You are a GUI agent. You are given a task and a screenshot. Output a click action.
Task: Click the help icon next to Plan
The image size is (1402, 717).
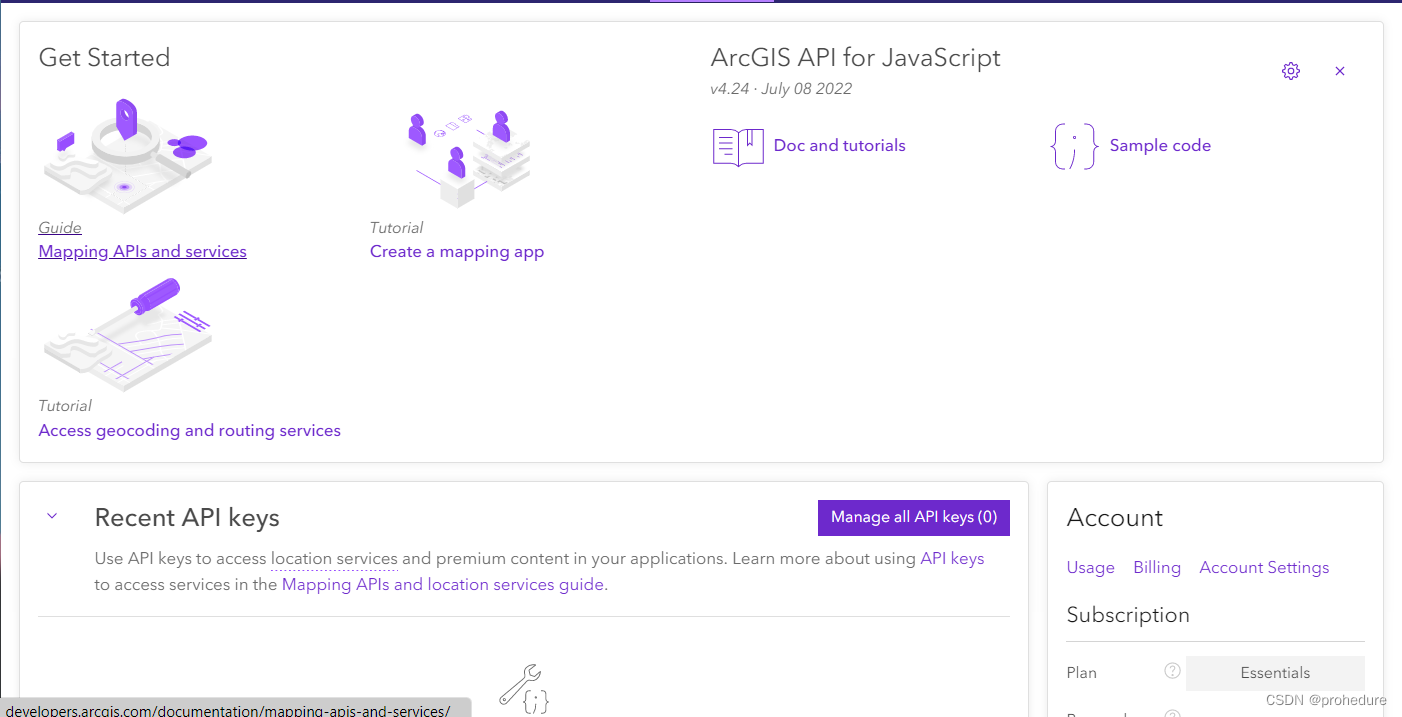pyautogui.click(x=1173, y=671)
